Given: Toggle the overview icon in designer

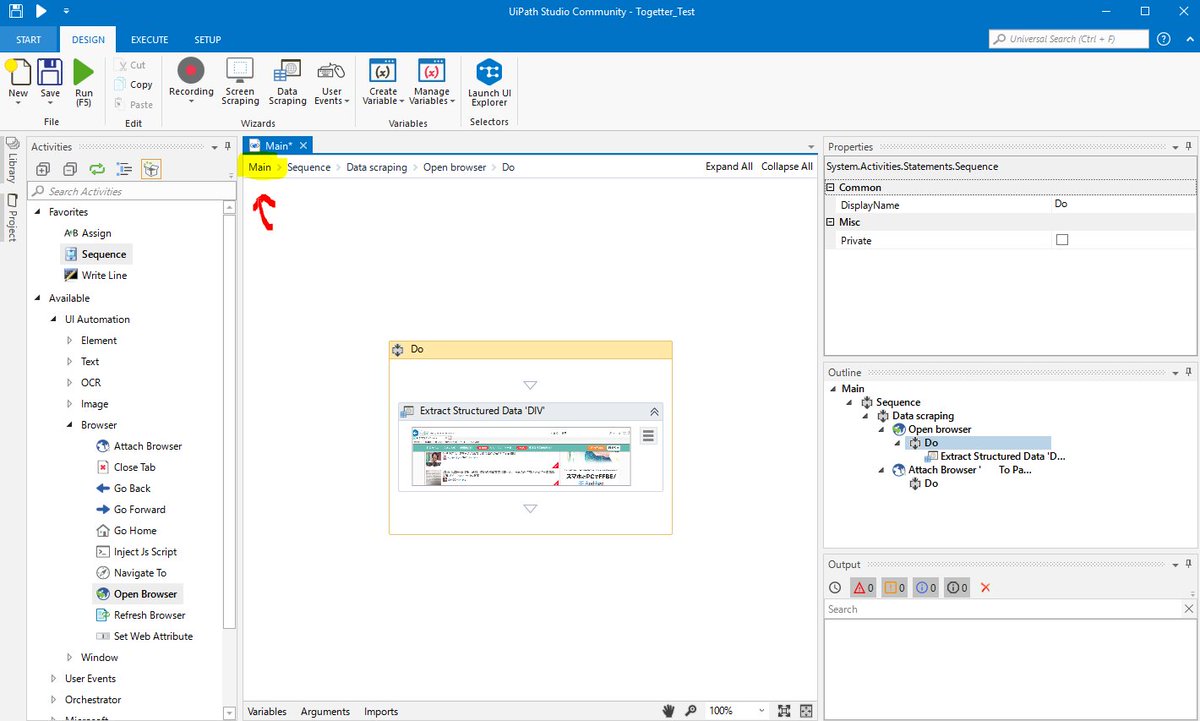Looking at the screenshot, I should click(806, 711).
